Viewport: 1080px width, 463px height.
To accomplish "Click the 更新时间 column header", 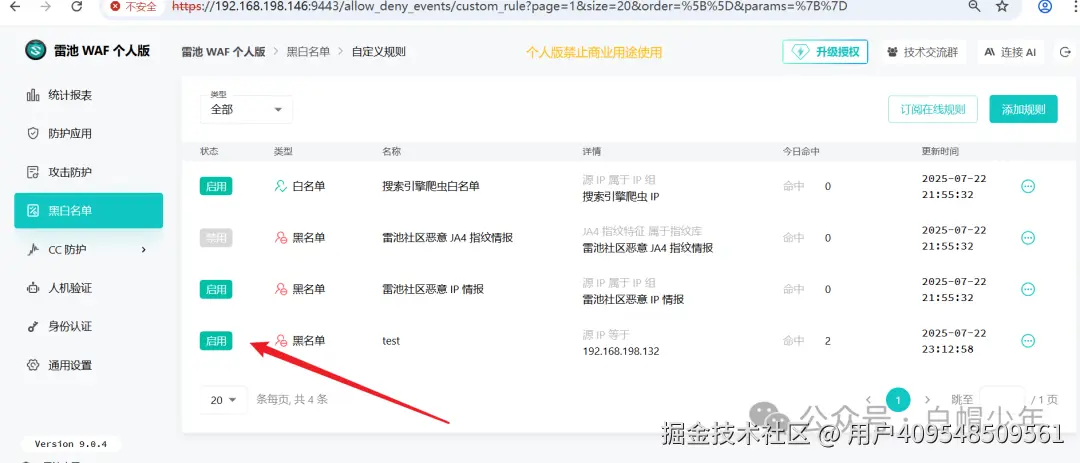I will pos(940,152).
